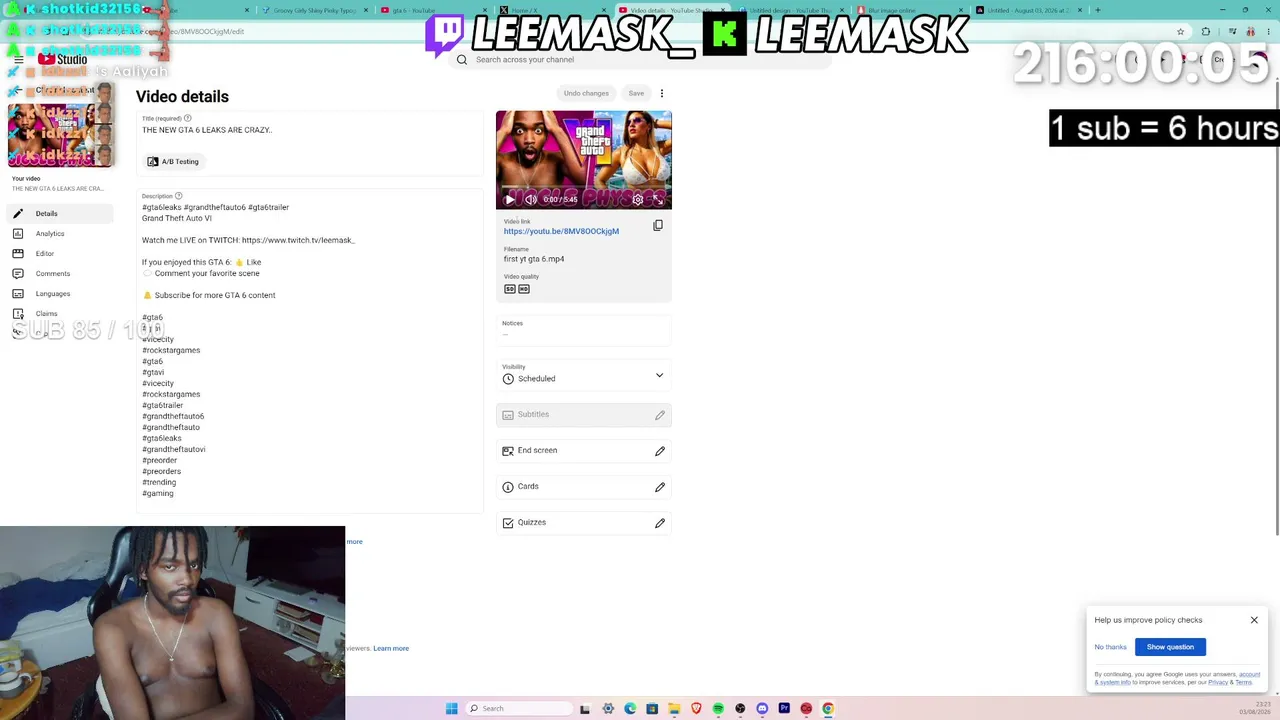Viewport: 1280px width, 720px height.
Task: Click the video title input field
Action: pyautogui.click(x=310, y=130)
